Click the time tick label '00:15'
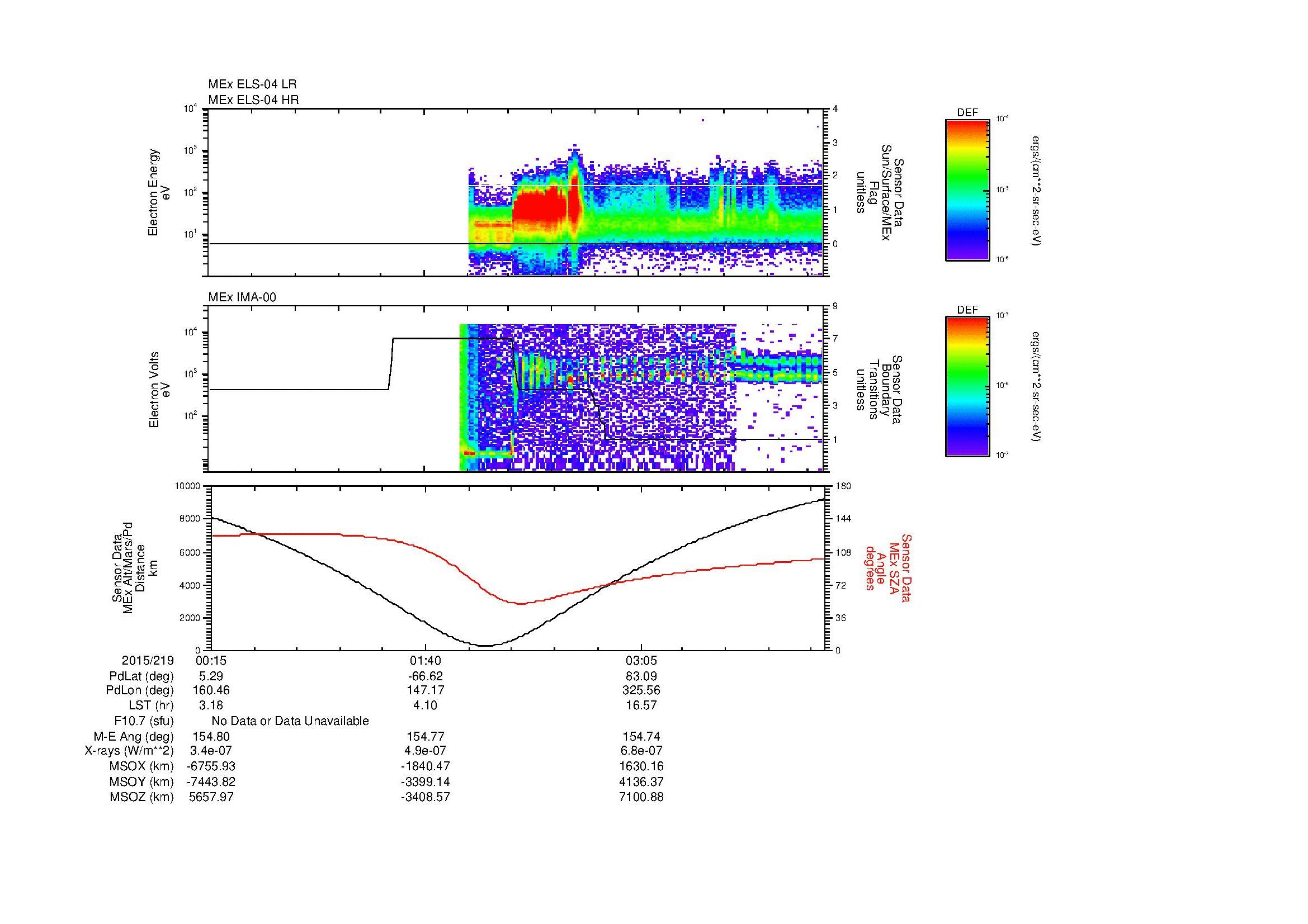1308x924 pixels. (x=211, y=660)
